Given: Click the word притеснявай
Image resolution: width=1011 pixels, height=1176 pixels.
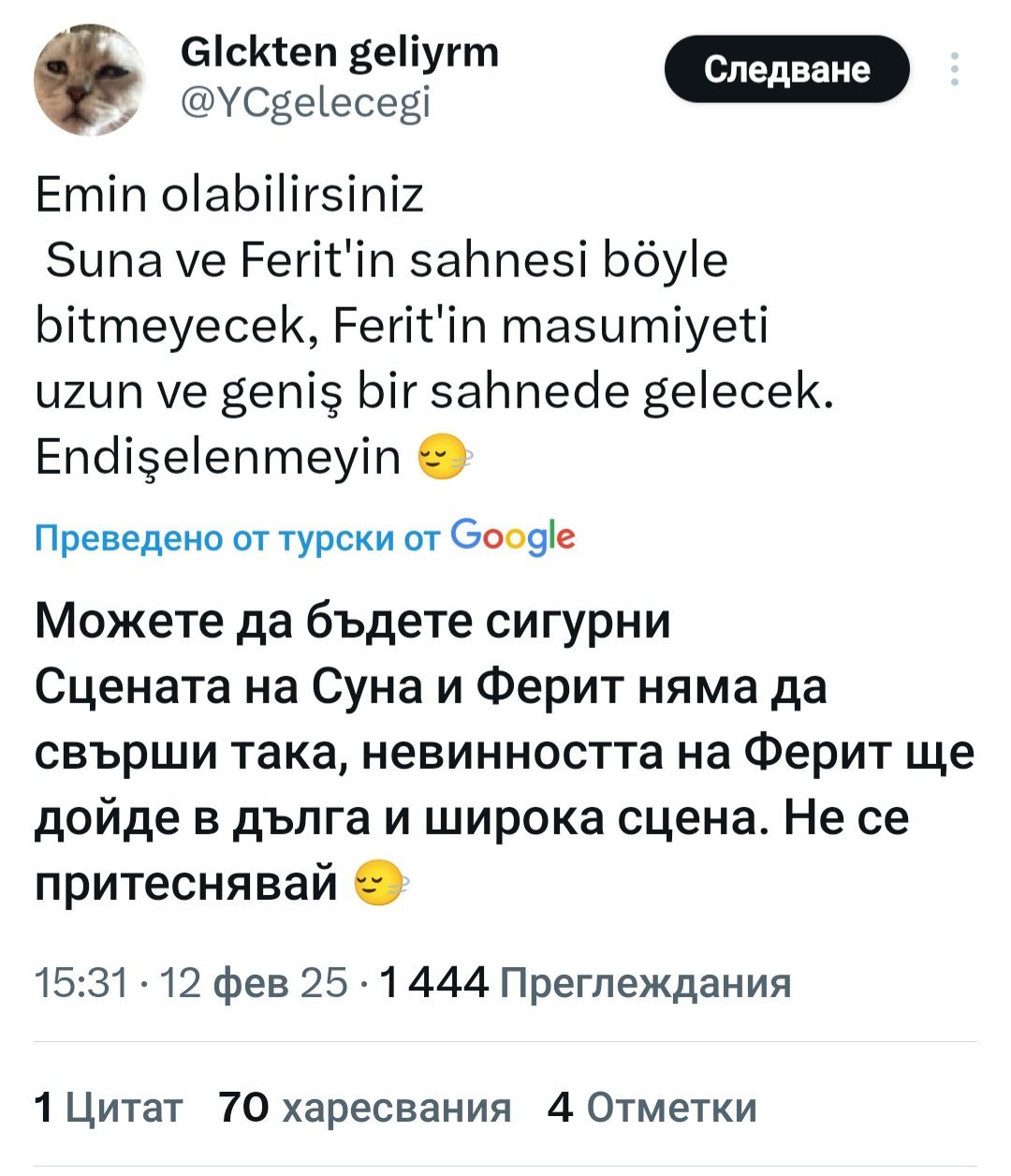Looking at the screenshot, I should pyautogui.click(x=185, y=883).
